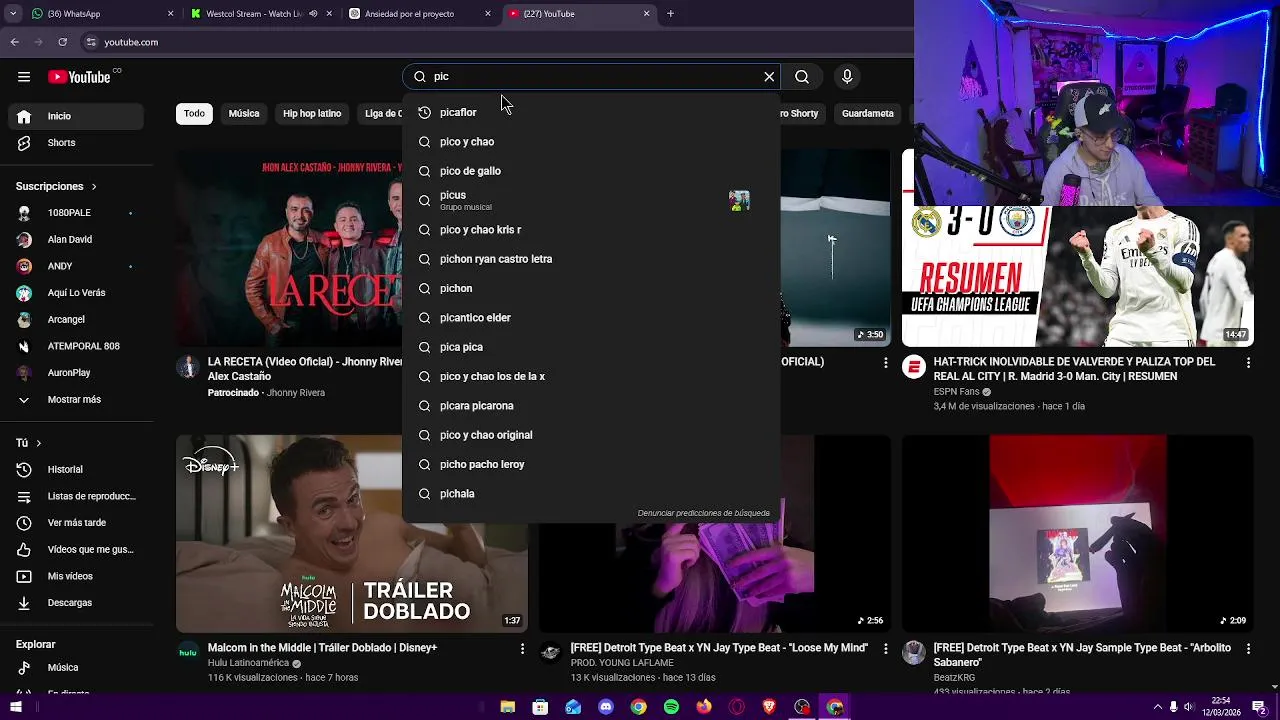Open options menu for HAT-TRICK Valverde video
1280x720 pixels.
[1248, 363]
